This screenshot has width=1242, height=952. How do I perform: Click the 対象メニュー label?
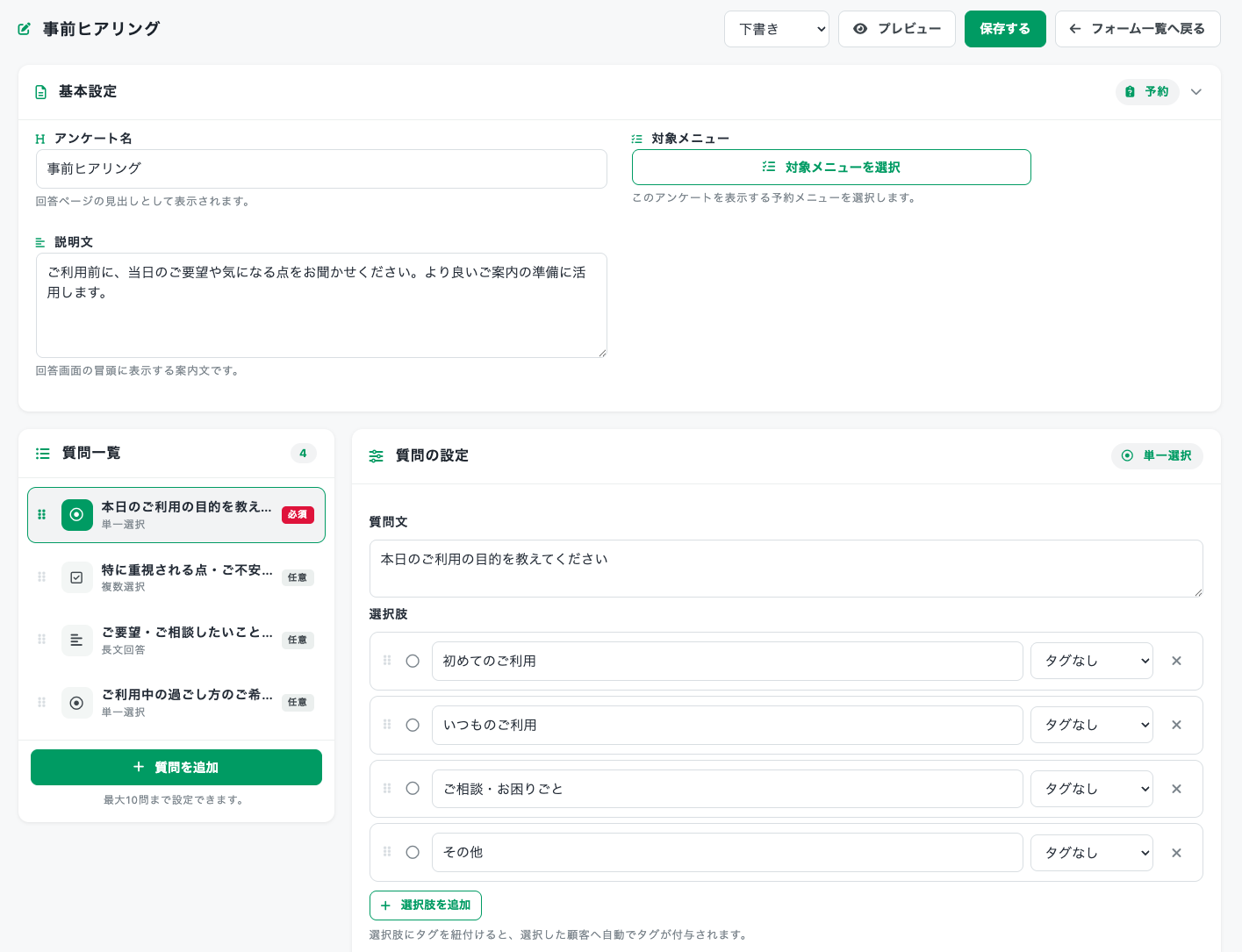tap(690, 139)
